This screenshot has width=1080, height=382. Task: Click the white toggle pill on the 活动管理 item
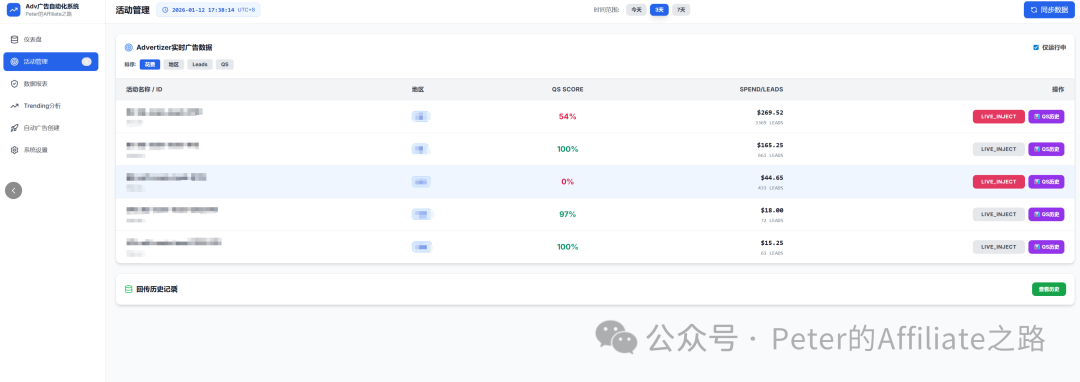point(86,61)
